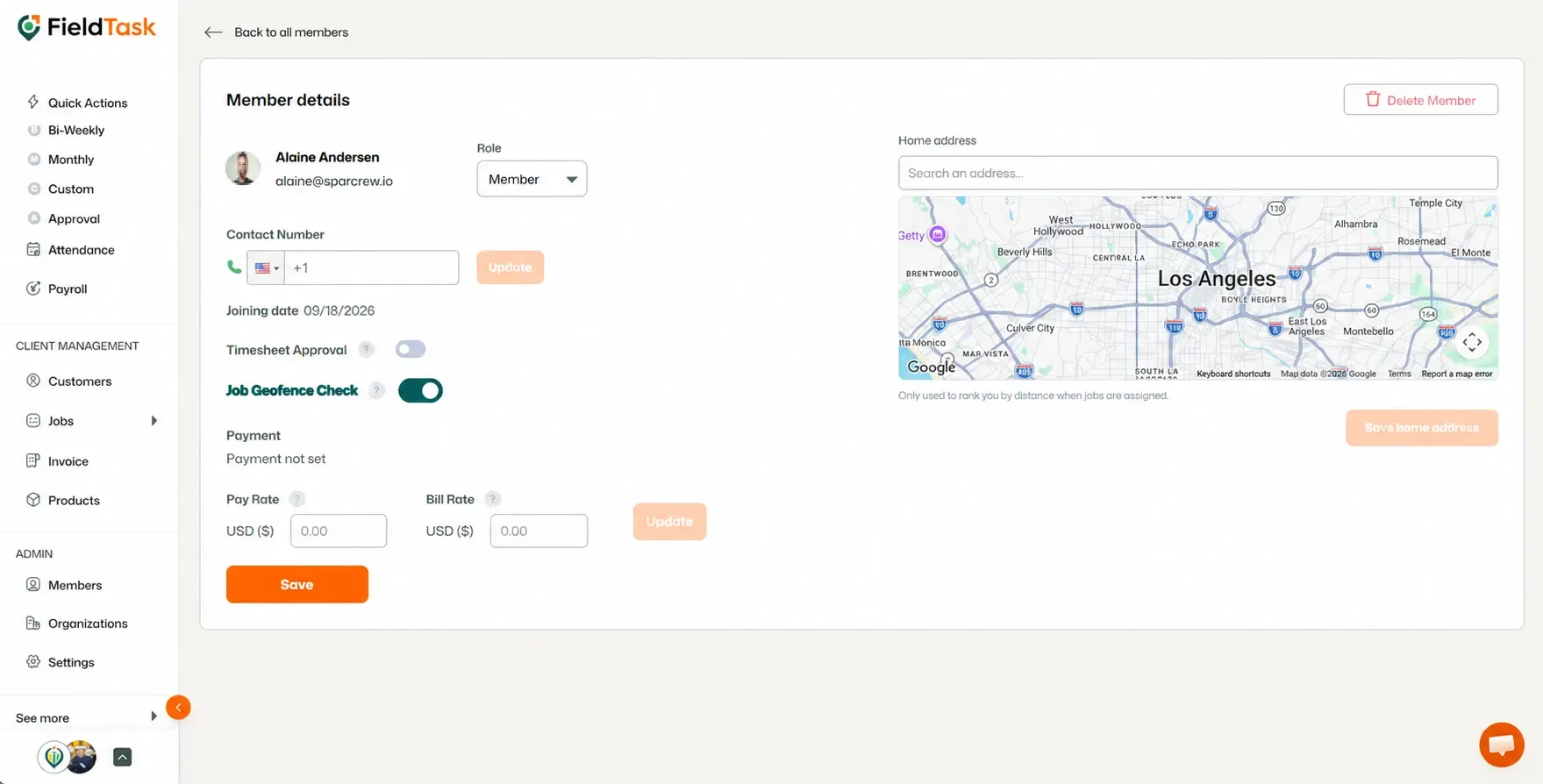Click Update next to contact number
1543x784 pixels.
pyautogui.click(x=510, y=267)
